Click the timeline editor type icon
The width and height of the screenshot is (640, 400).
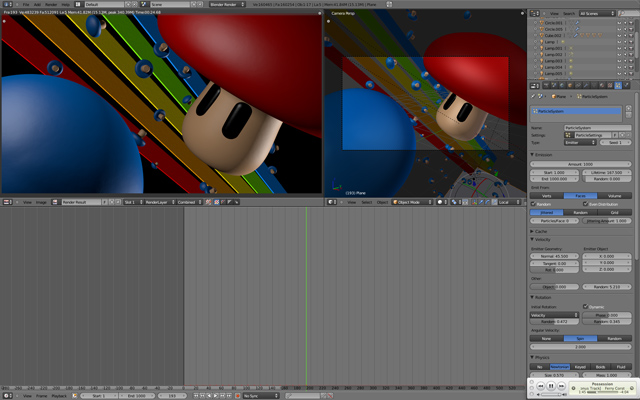6,396
